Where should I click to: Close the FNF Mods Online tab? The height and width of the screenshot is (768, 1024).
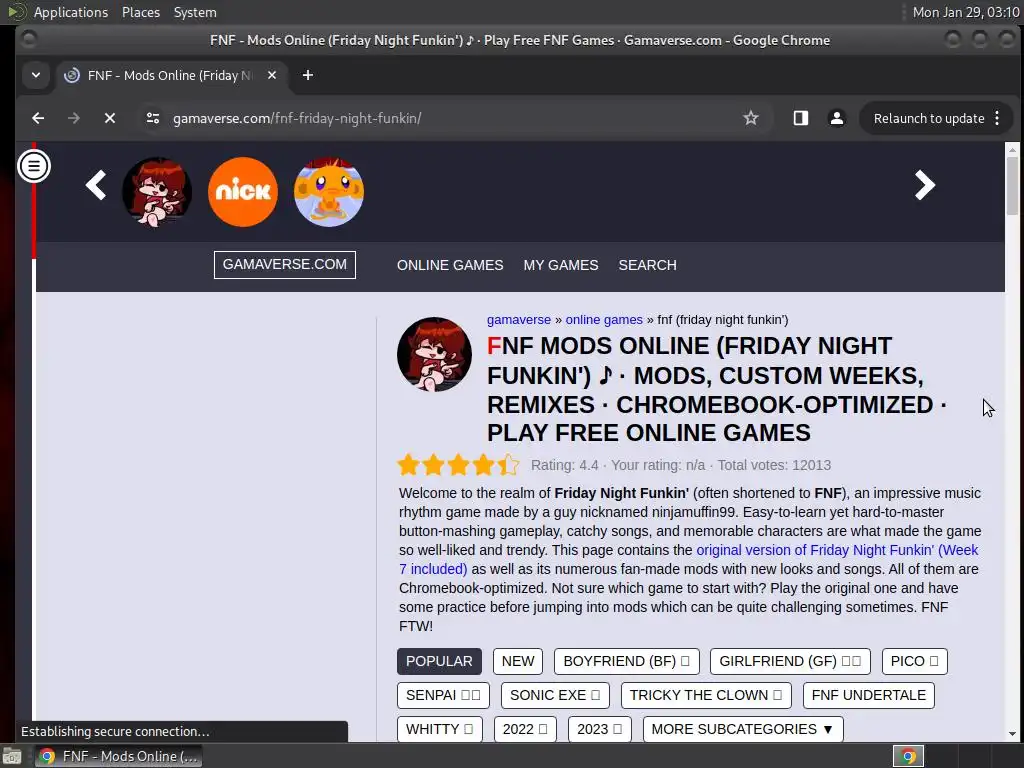[272, 75]
